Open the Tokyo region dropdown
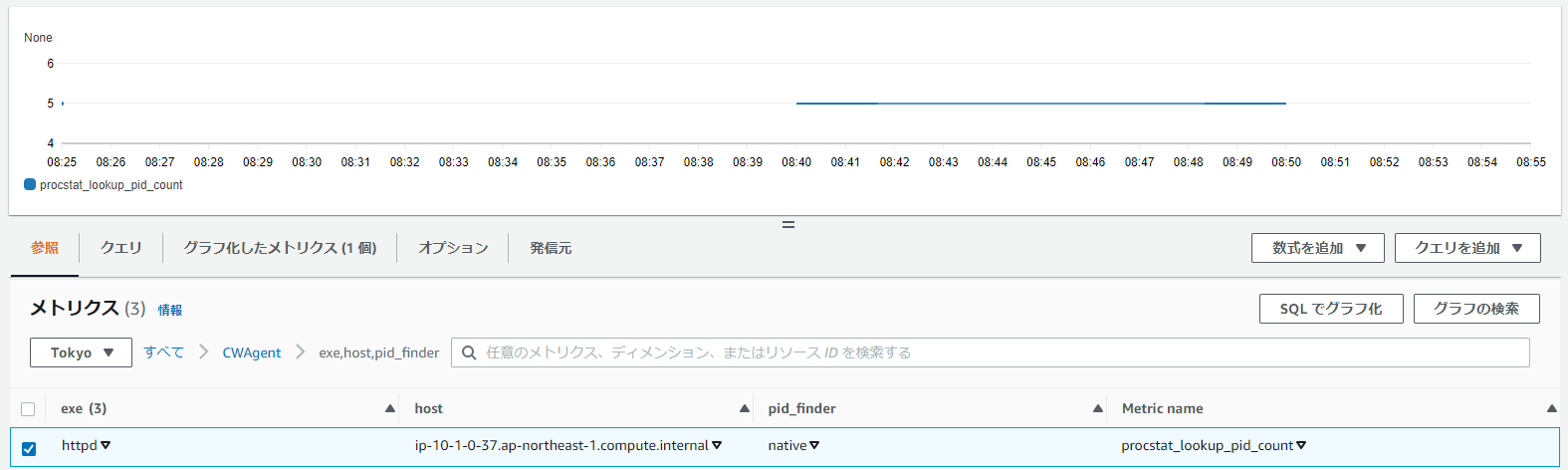The width and height of the screenshot is (1568, 470). click(x=82, y=352)
